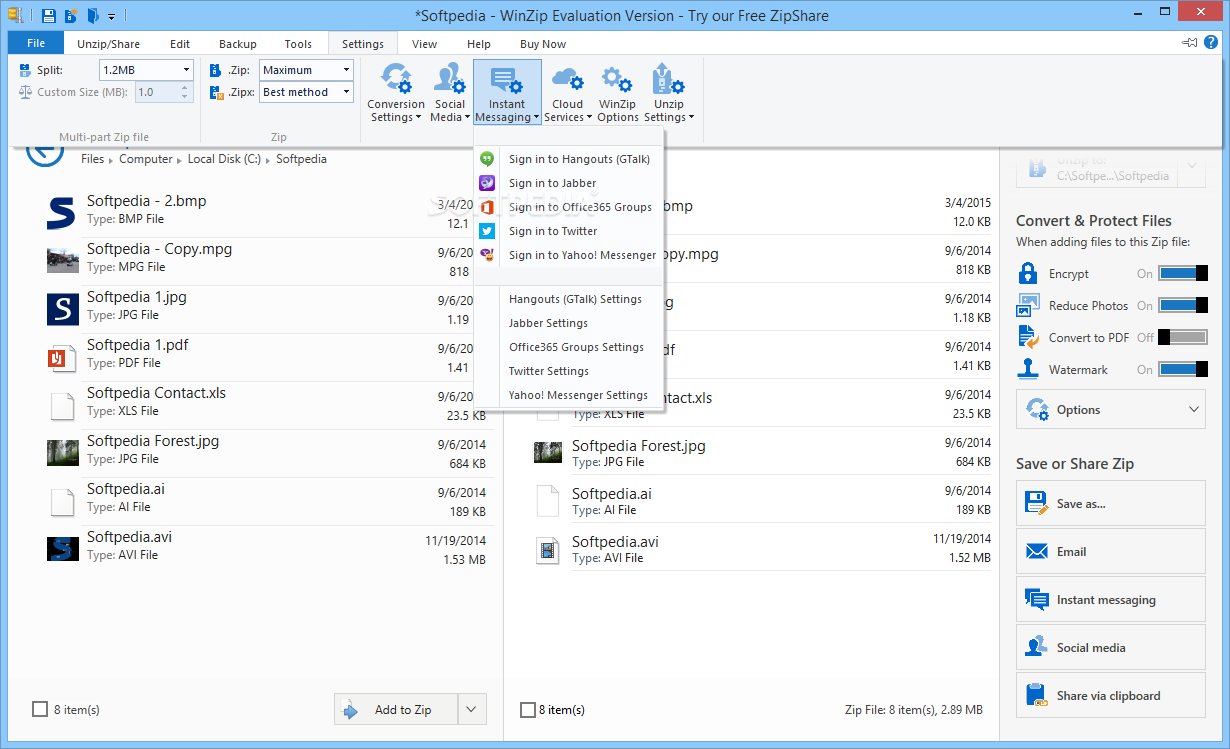Screen dimensions: 1230x749
Task: Switch to the Unzip/Share tab
Action: pos(108,44)
